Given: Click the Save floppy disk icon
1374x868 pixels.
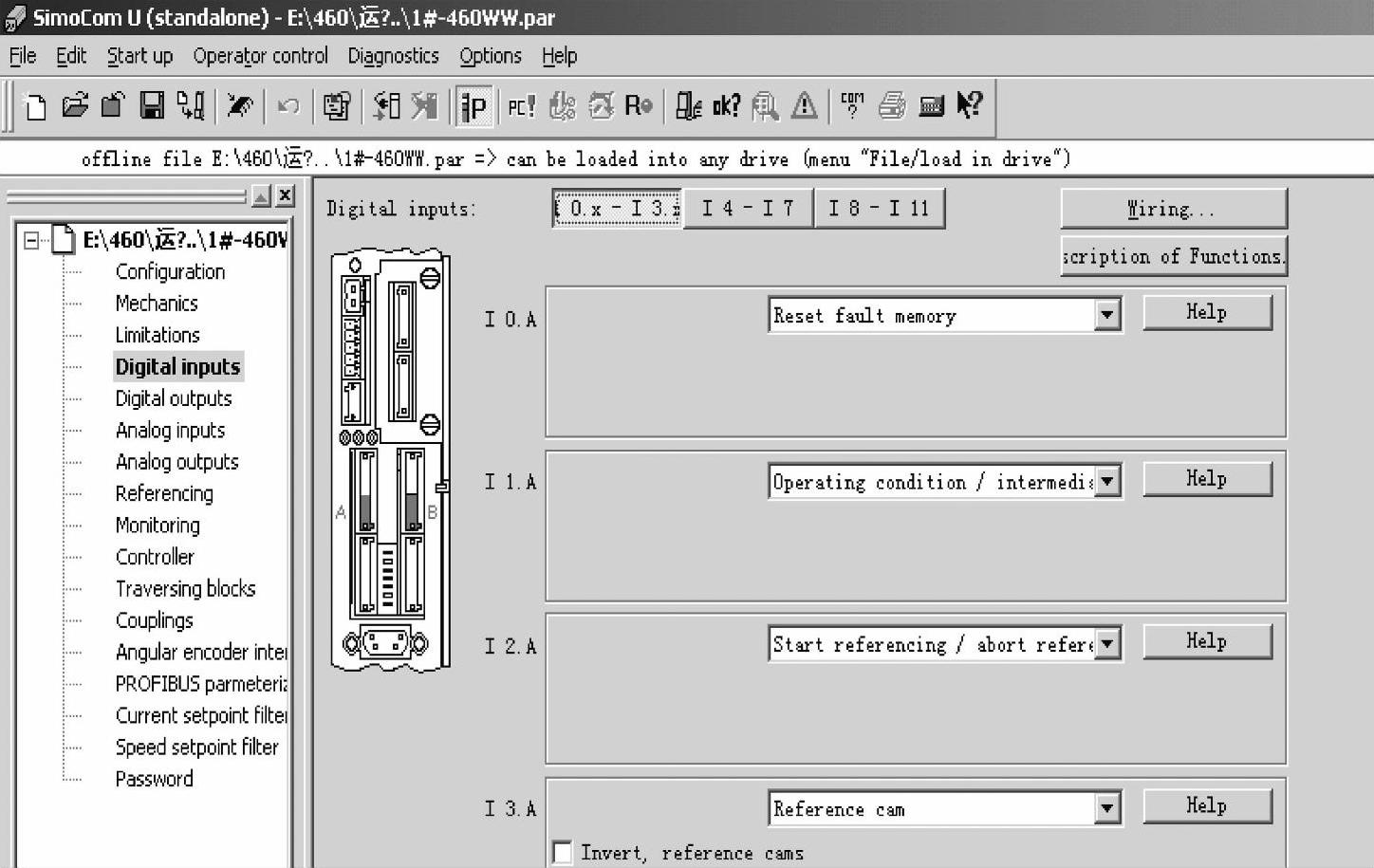Looking at the screenshot, I should click(x=152, y=106).
